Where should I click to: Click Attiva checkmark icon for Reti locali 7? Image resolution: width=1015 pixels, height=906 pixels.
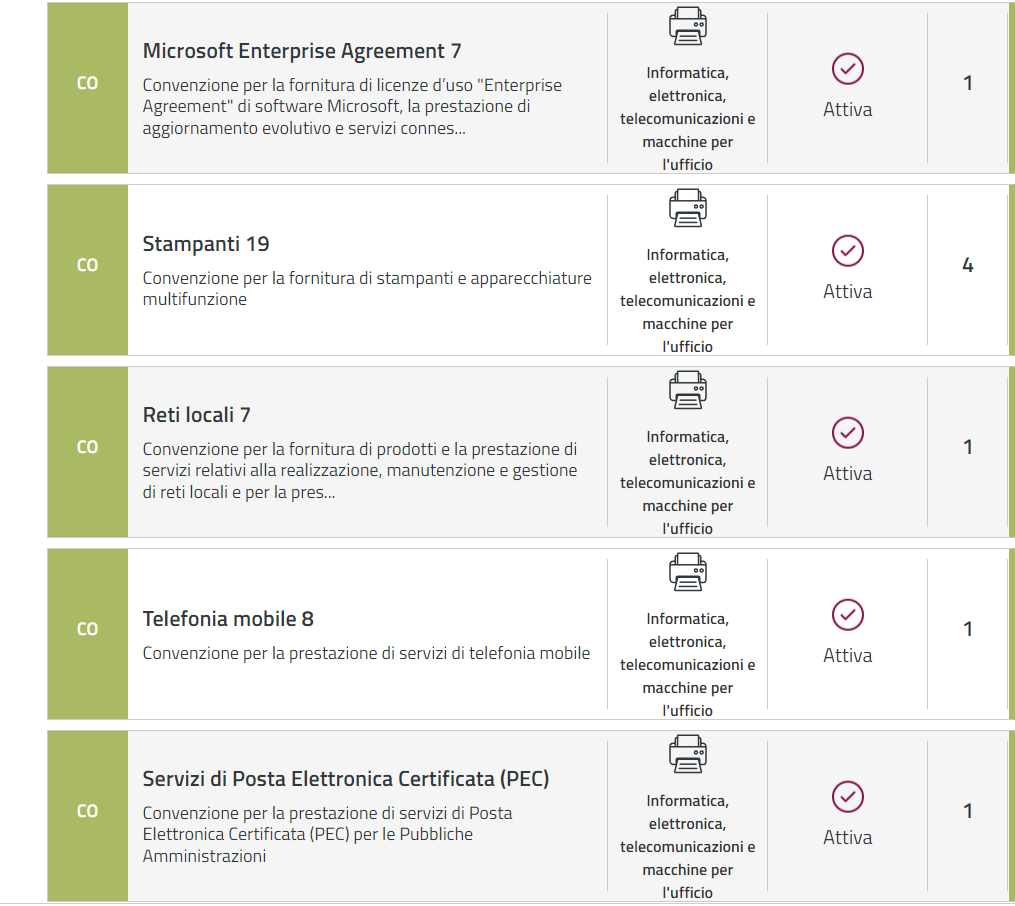coord(847,433)
